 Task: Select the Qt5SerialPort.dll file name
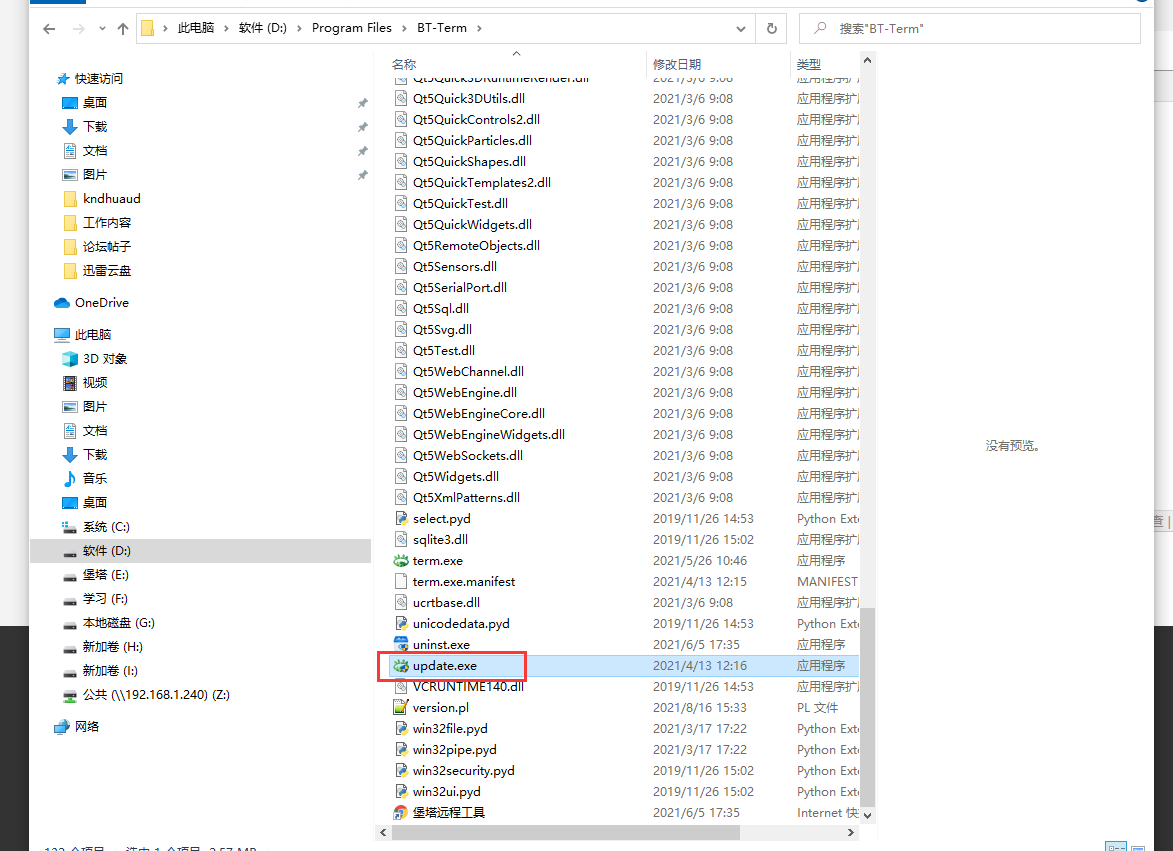(x=460, y=287)
